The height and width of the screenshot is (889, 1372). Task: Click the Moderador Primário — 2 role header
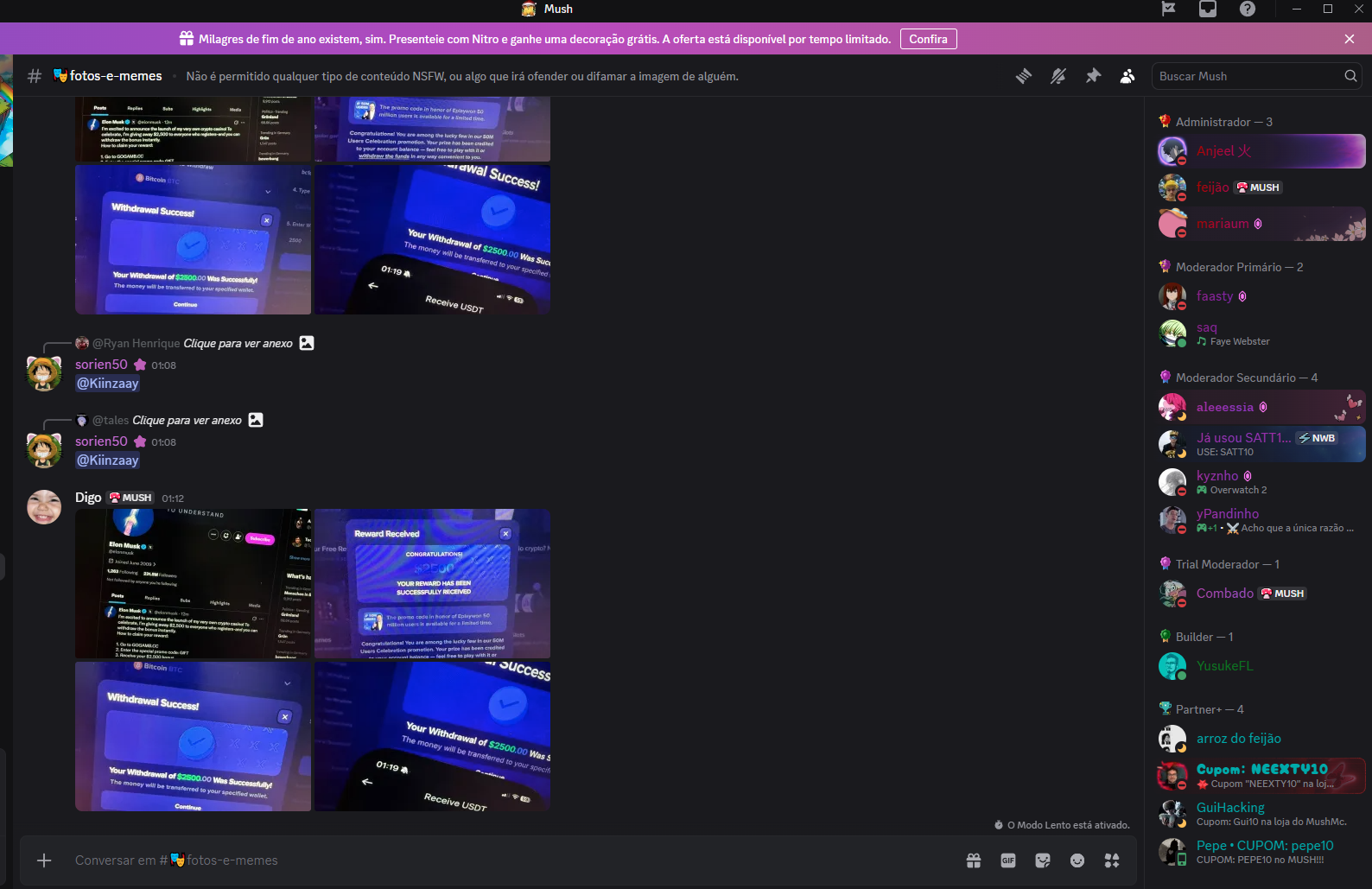click(x=1231, y=267)
